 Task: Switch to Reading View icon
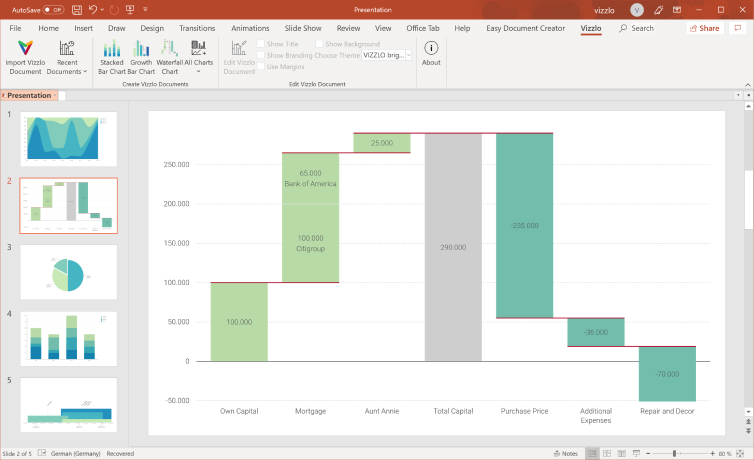tap(622, 453)
